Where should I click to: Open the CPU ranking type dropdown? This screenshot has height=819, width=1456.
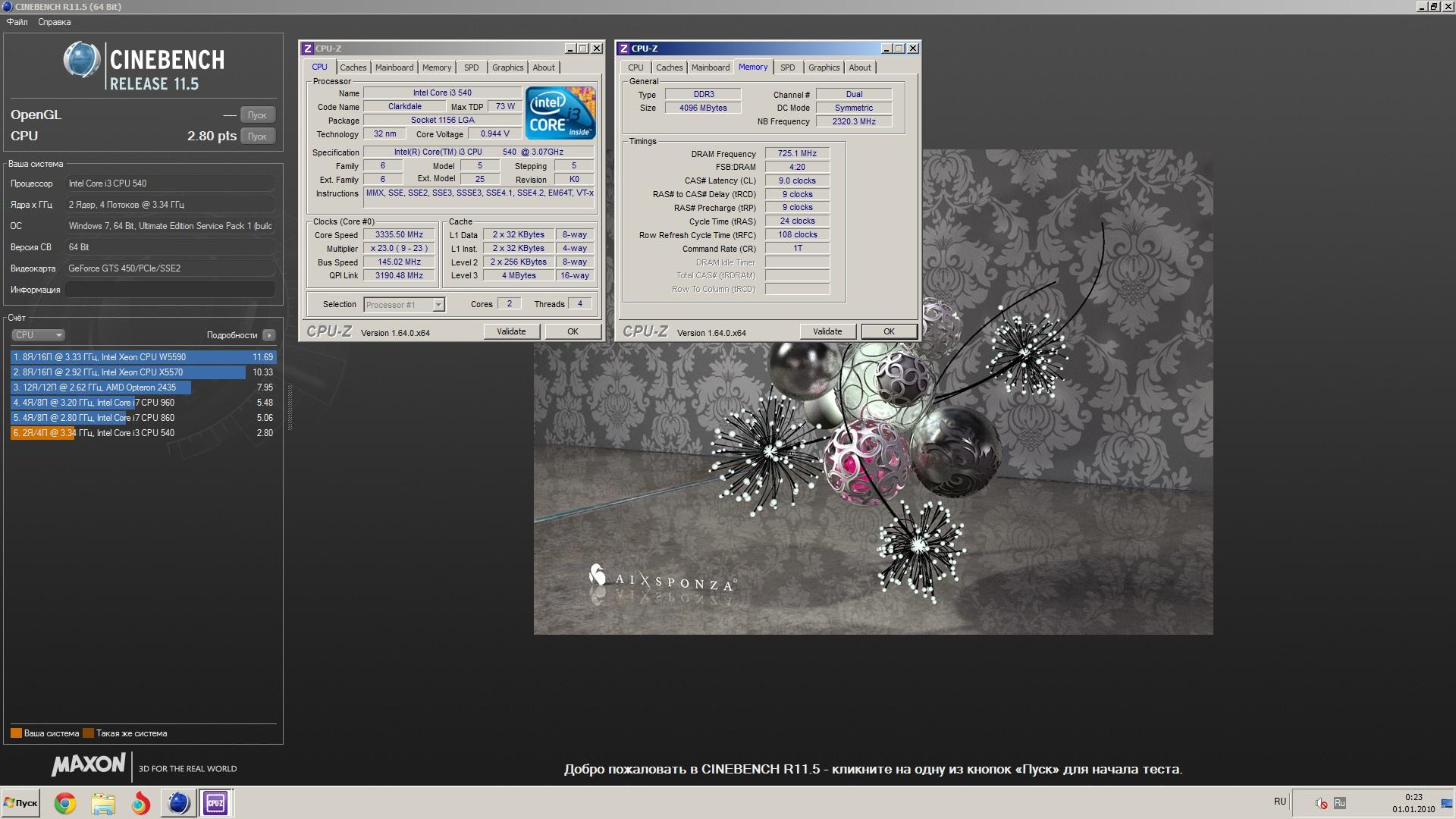38,335
